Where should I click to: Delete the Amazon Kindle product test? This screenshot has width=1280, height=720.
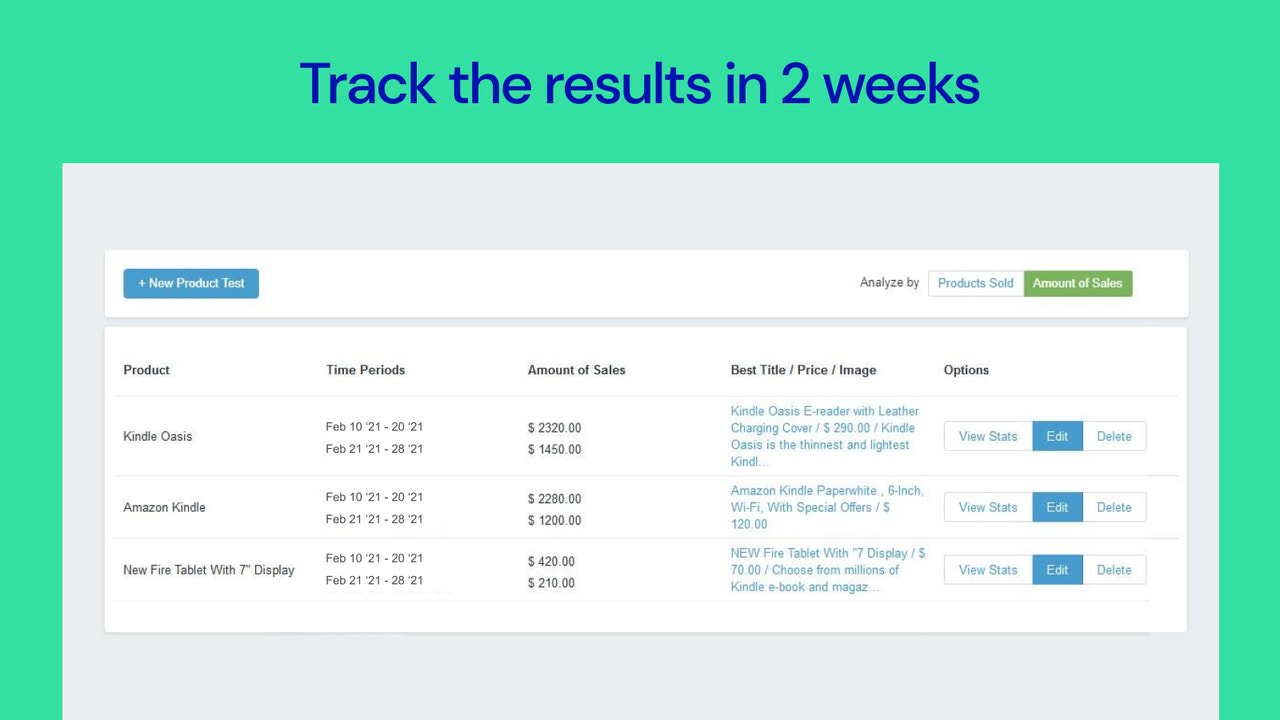(x=1114, y=507)
